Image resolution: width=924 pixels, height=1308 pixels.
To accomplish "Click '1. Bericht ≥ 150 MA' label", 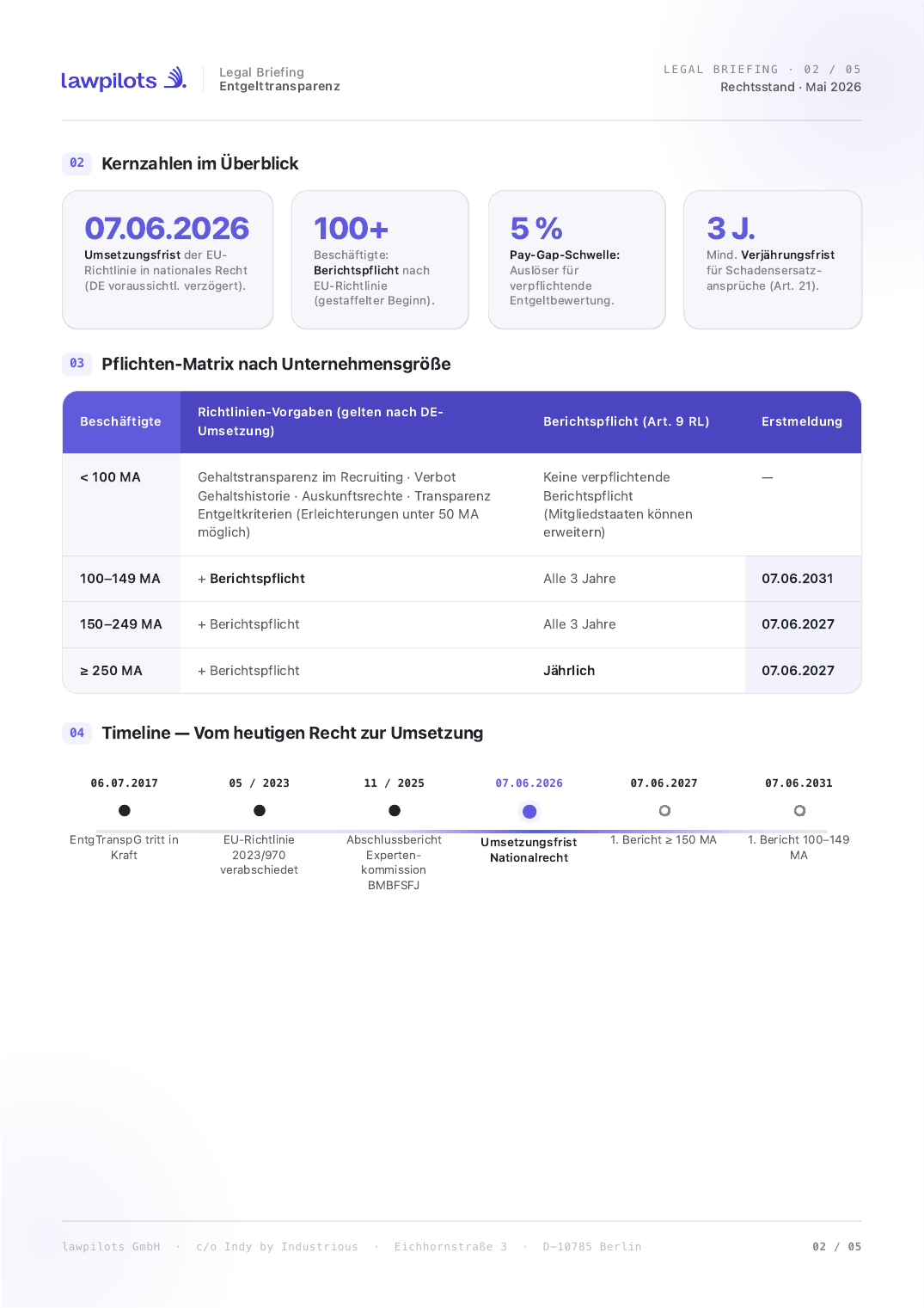I will point(664,840).
